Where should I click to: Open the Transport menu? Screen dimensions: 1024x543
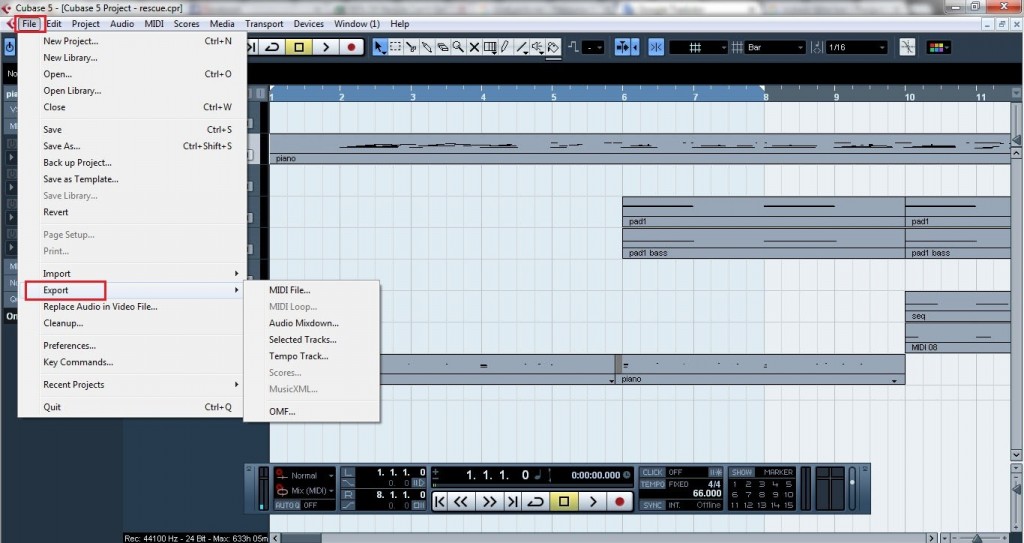(x=264, y=24)
